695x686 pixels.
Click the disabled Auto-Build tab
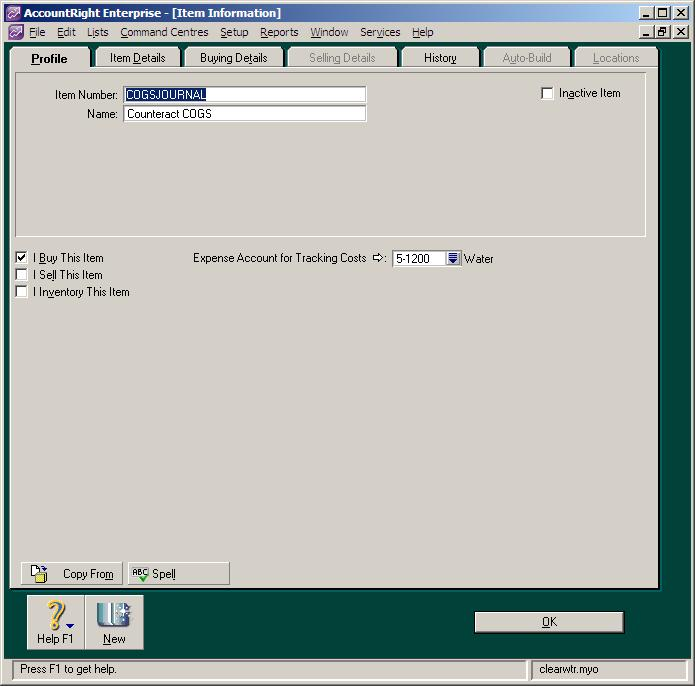click(527, 58)
